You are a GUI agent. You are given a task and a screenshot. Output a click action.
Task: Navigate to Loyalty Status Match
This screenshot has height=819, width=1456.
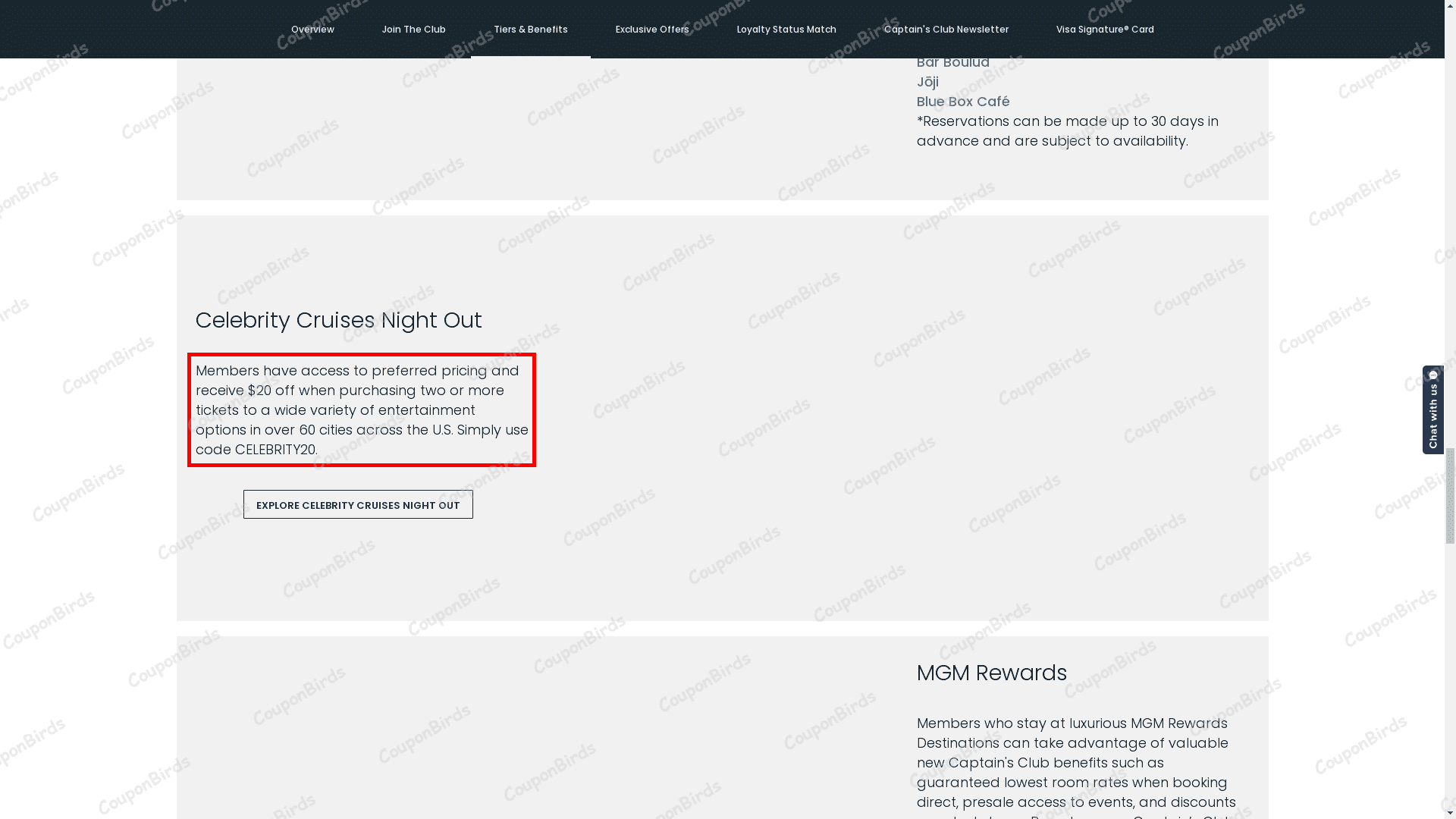(786, 29)
